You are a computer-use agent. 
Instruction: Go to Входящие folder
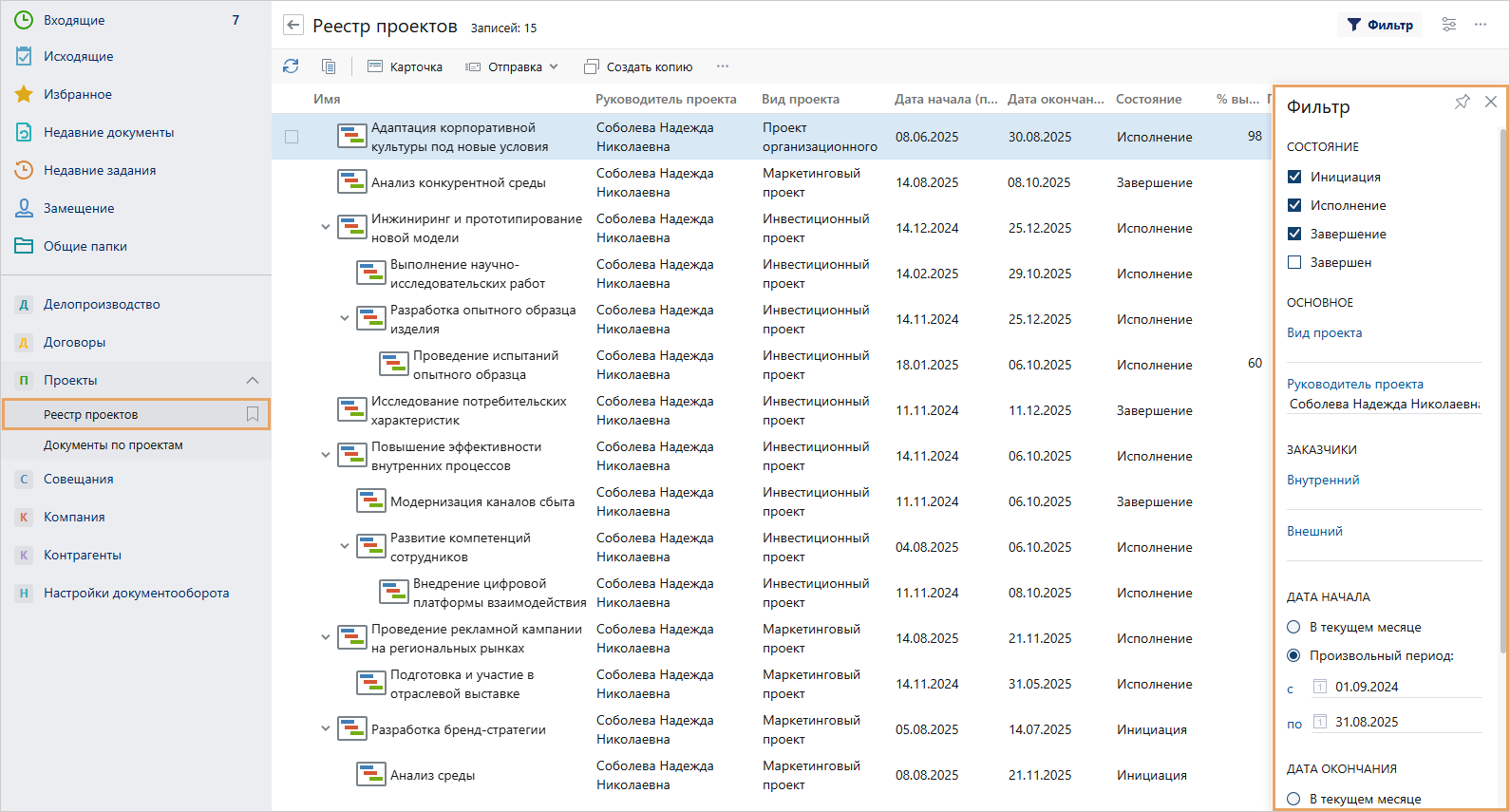pos(74,20)
